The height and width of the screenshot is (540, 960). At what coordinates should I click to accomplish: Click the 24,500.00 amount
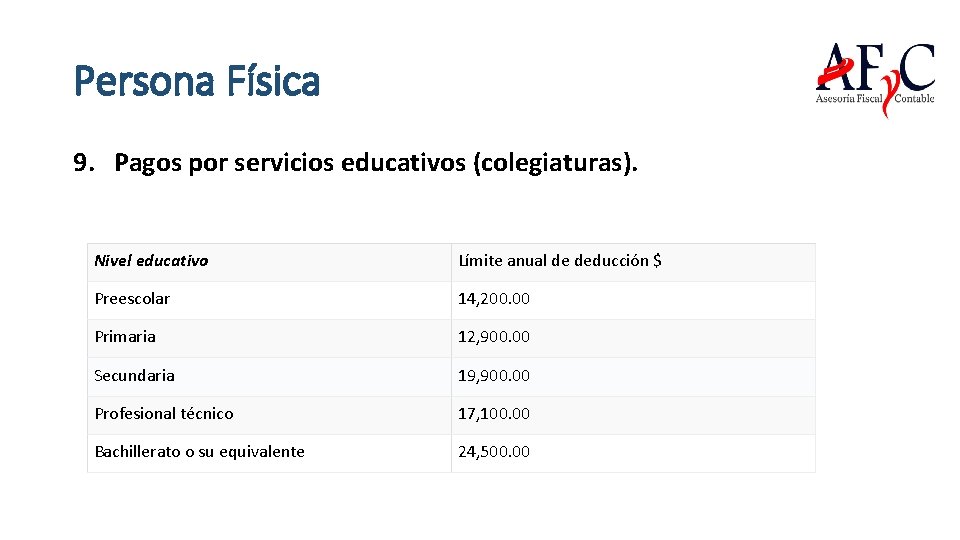(494, 452)
